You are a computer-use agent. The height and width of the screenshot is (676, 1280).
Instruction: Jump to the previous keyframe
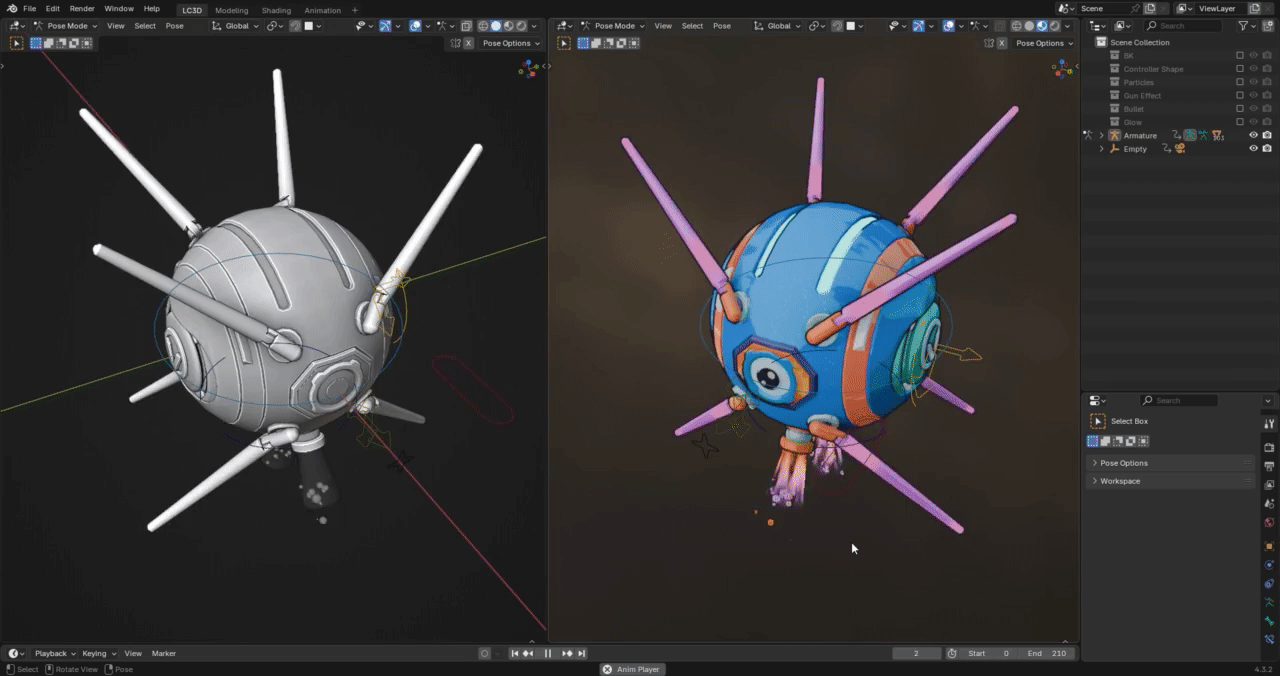(528, 653)
